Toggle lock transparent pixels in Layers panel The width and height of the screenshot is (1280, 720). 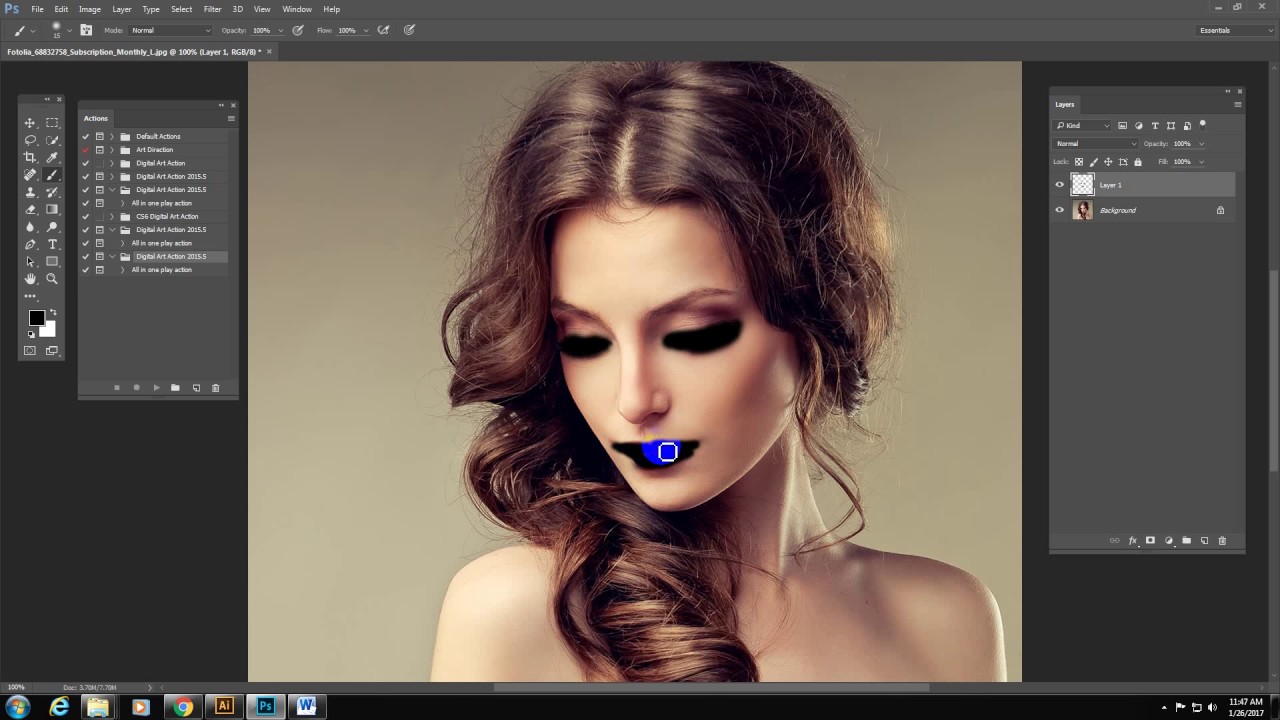1078,162
